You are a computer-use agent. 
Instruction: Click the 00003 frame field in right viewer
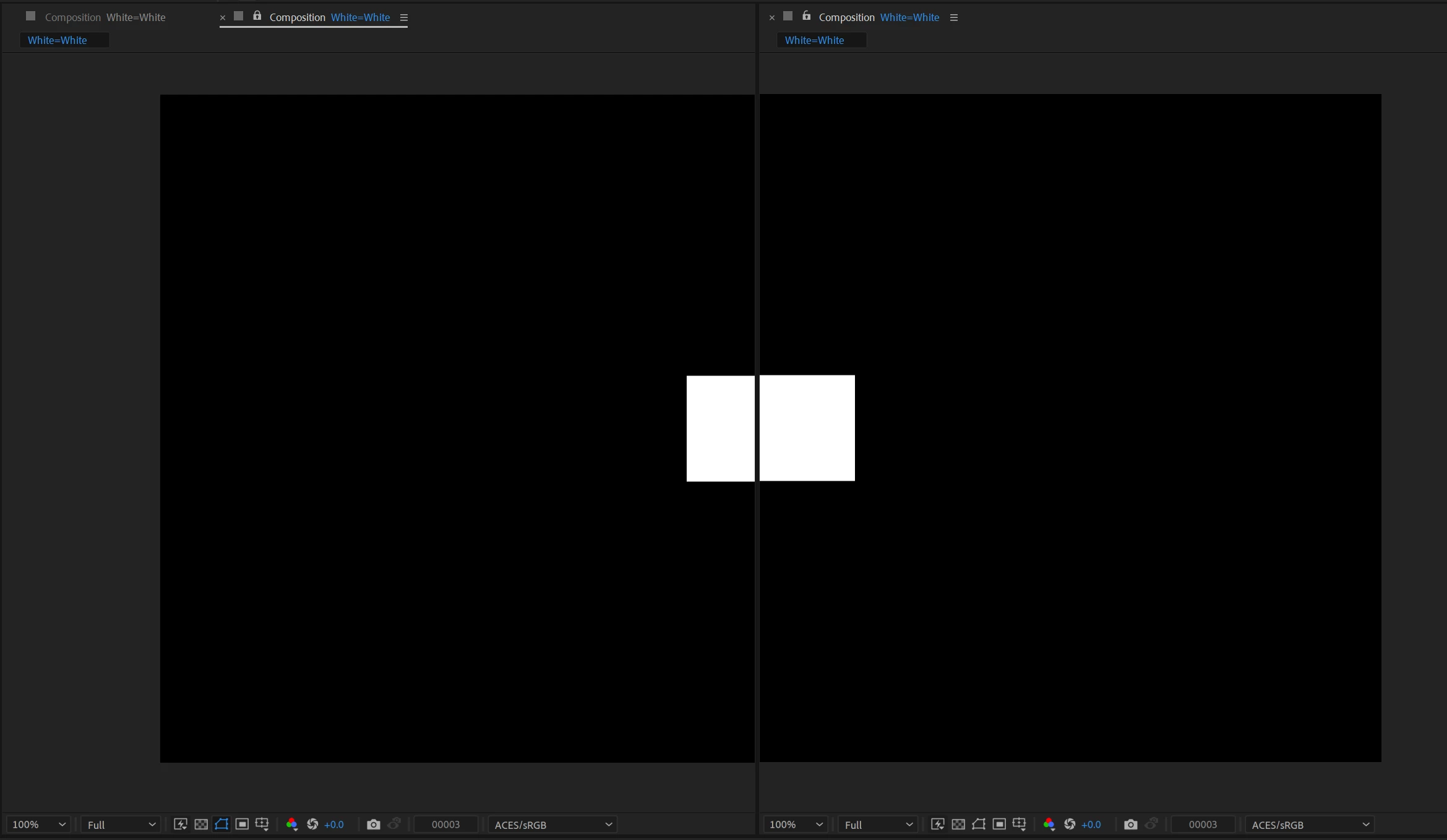(1203, 825)
